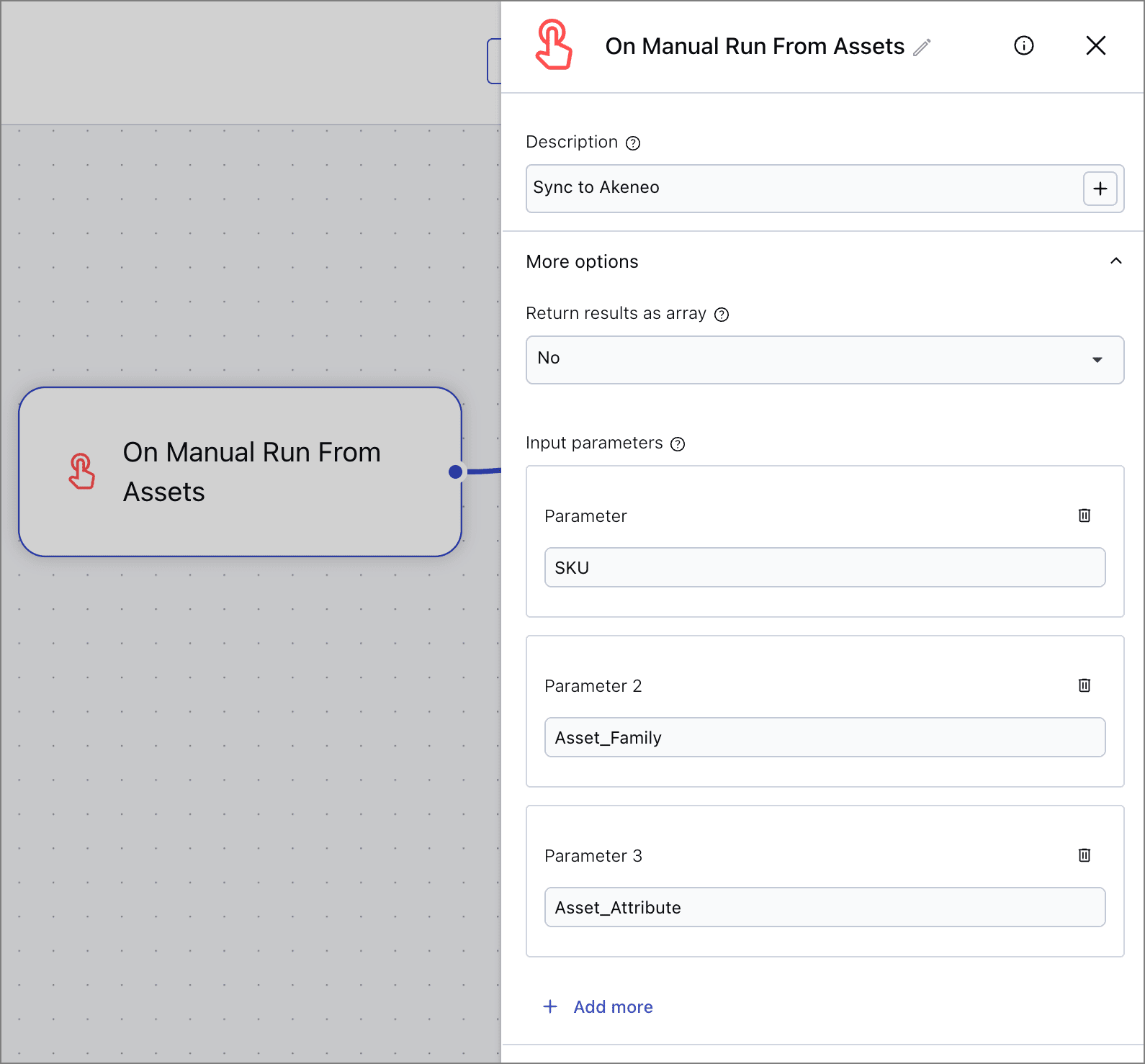Open the info icon in panel header
The image size is (1145, 1064).
click(1023, 45)
